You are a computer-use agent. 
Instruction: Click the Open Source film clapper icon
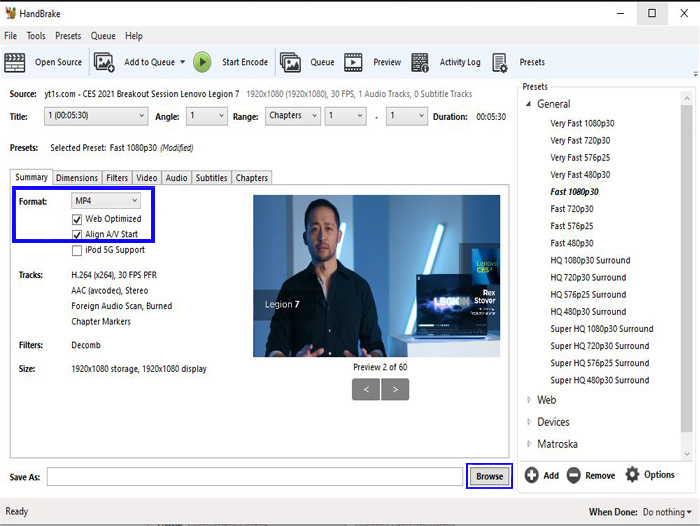14,62
